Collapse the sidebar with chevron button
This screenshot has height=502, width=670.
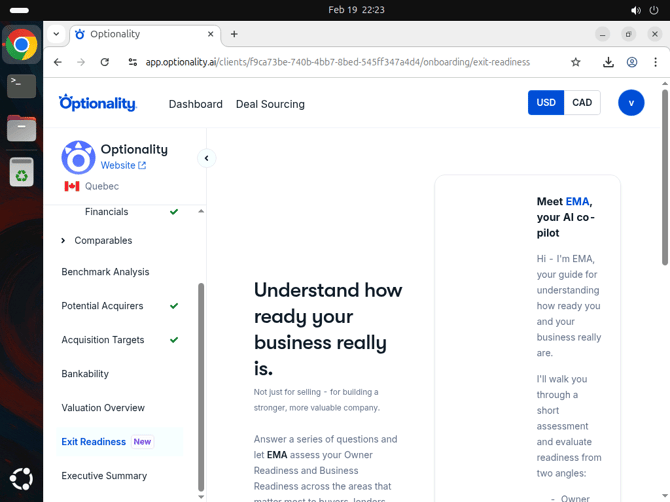pos(206,158)
